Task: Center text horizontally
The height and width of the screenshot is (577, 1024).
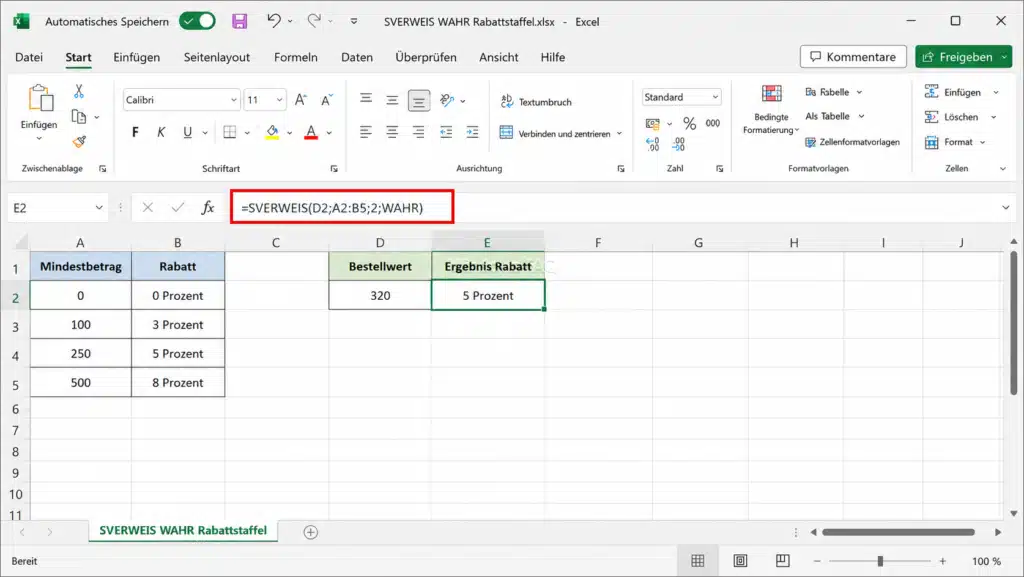Action: click(x=392, y=133)
